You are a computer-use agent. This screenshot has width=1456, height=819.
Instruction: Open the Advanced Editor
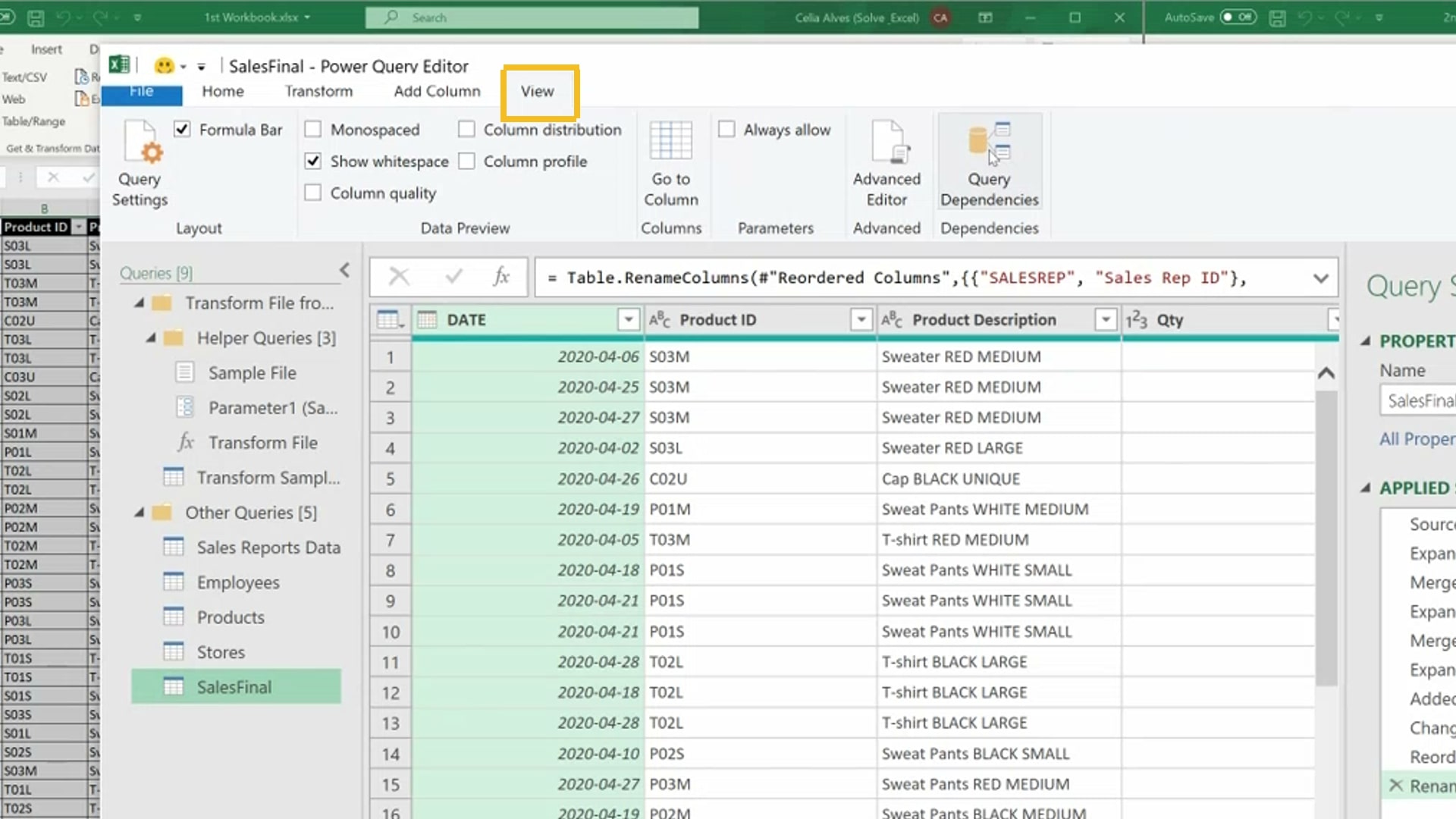pyautogui.click(x=886, y=164)
